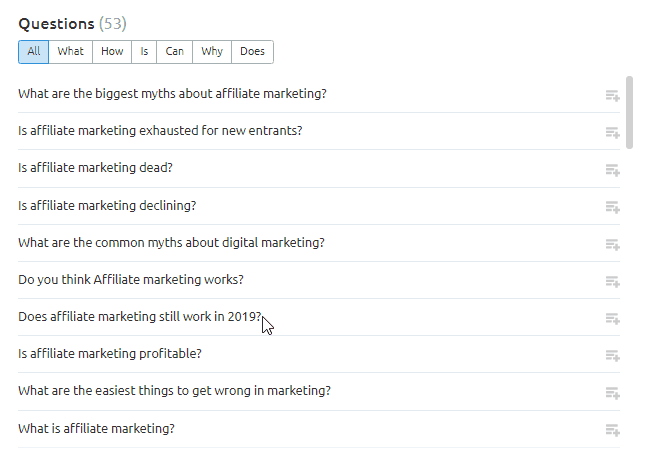Filter questions by Why

pos(212,52)
